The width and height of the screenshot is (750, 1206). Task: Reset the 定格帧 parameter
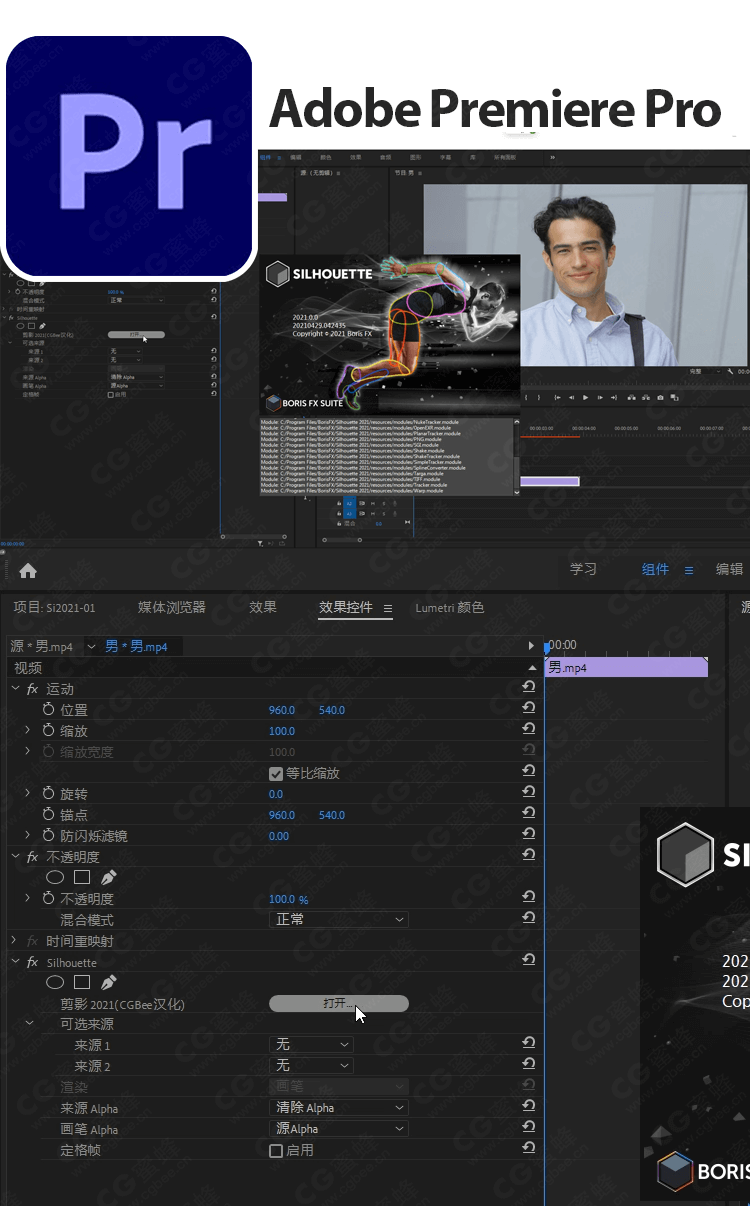[529, 1148]
